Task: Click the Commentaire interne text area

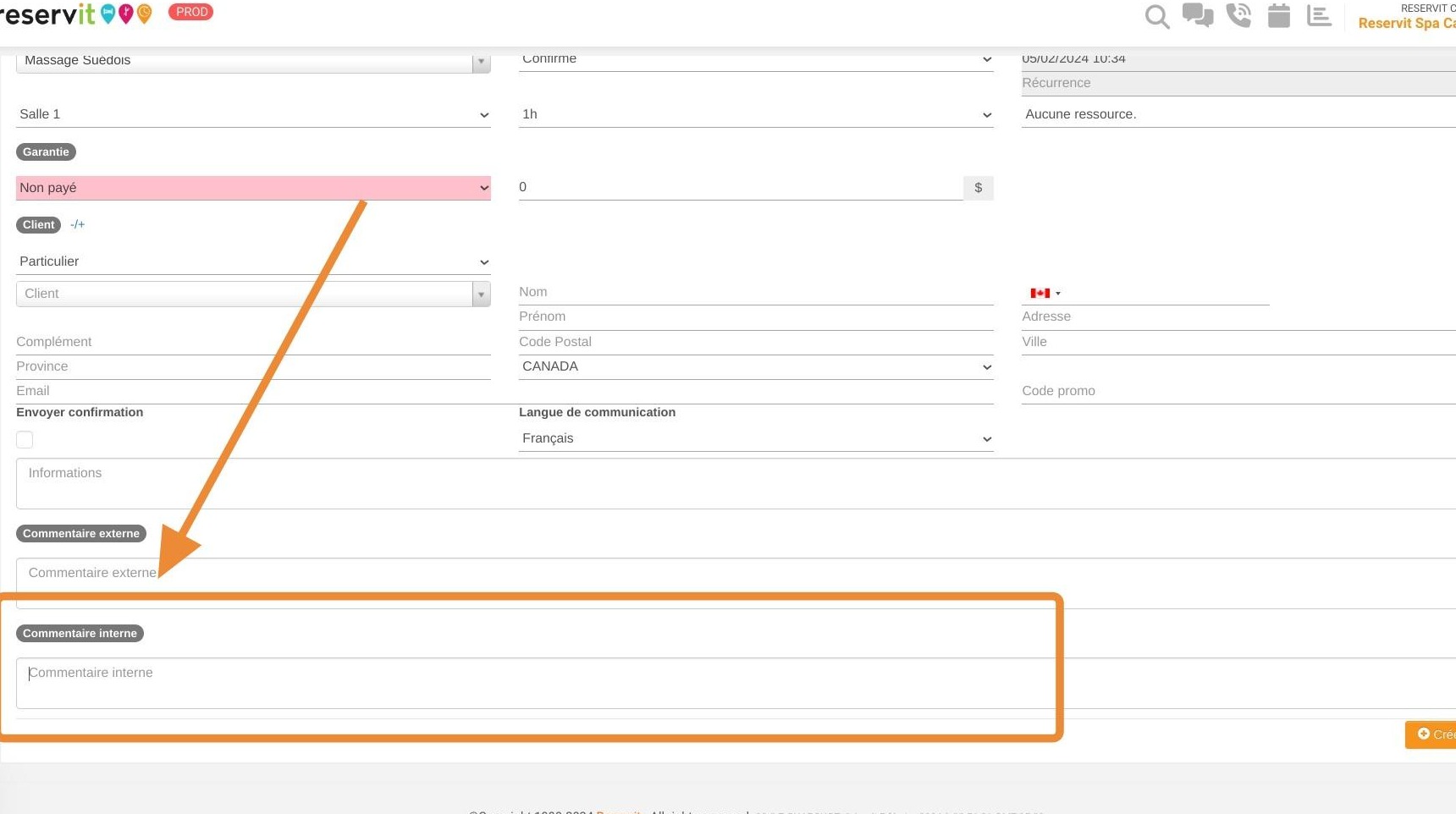Action: point(736,683)
